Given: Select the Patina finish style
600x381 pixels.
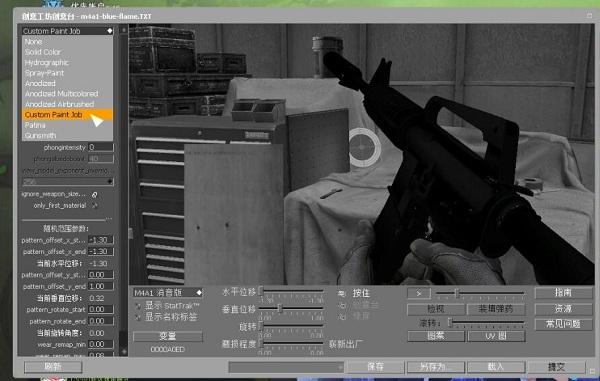Looking at the screenshot, I should pos(67,125).
